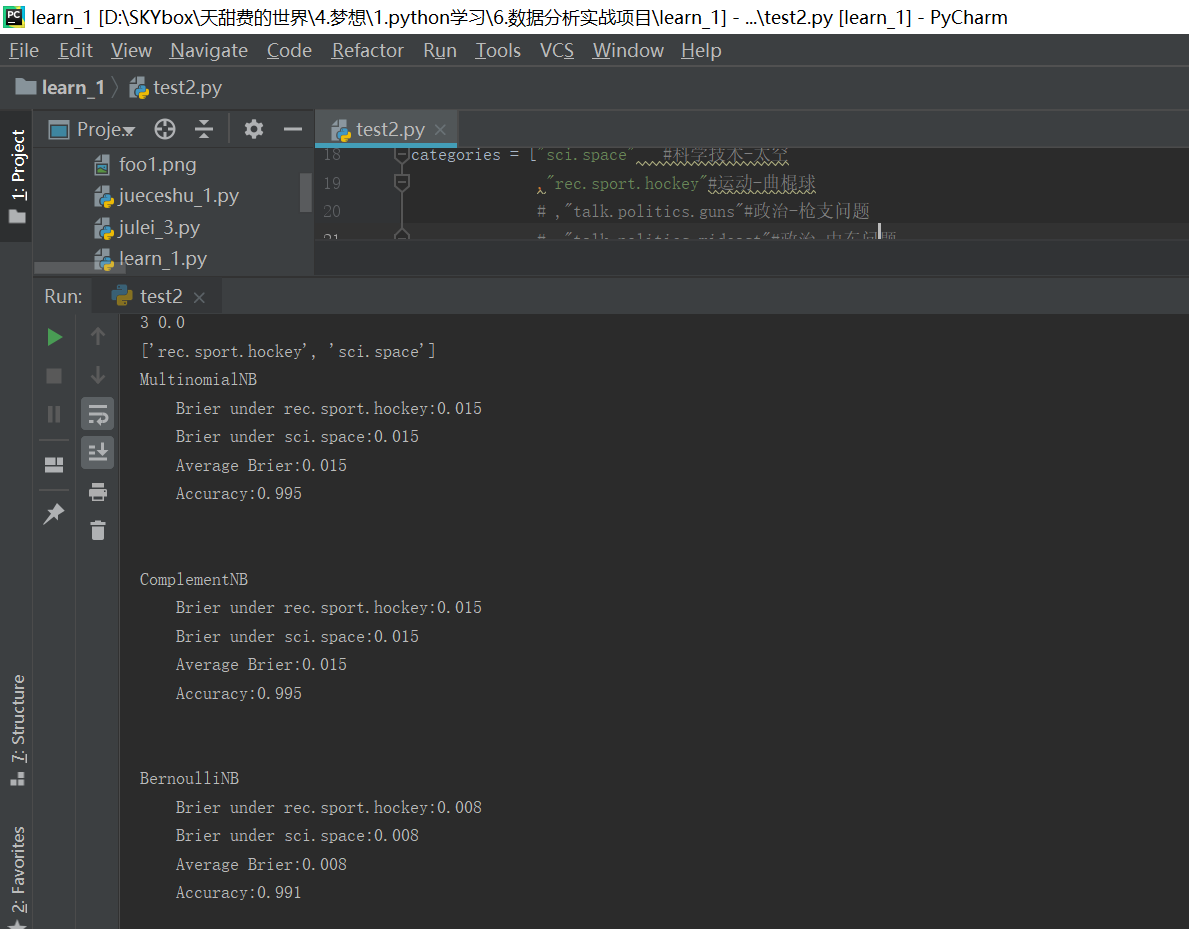Image resolution: width=1189 pixels, height=929 pixels.
Task: Open the Run menu
Action: point(440,51)
